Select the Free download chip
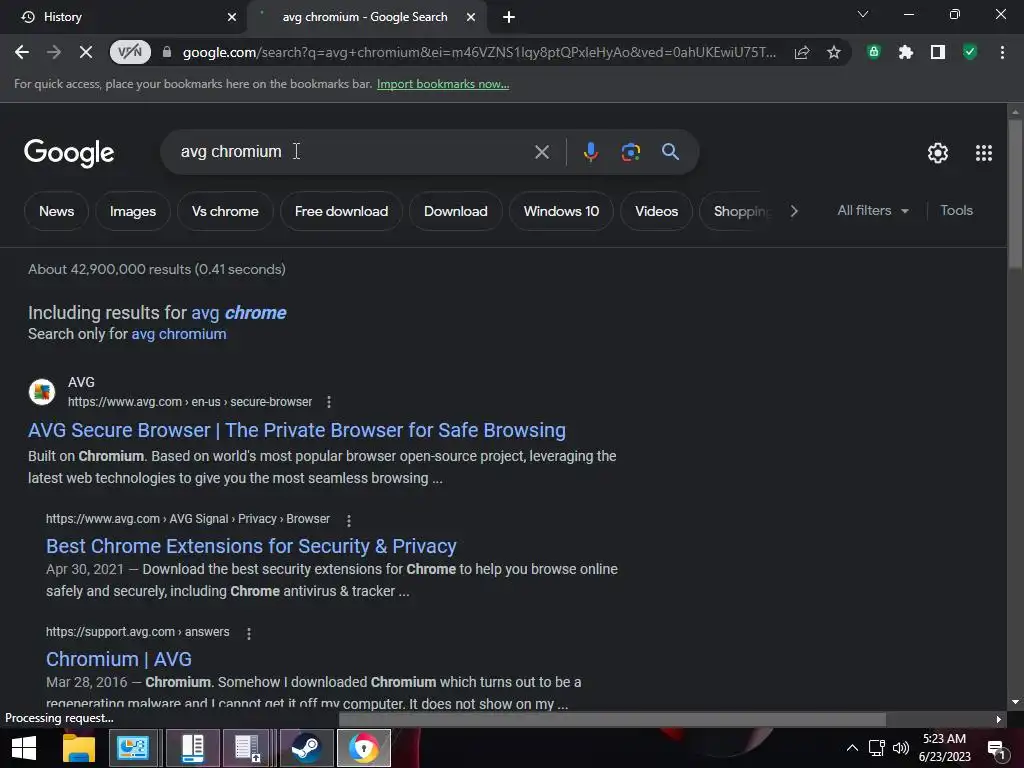This screenshot has width=1024, height=768. click(x=341, y=211)
